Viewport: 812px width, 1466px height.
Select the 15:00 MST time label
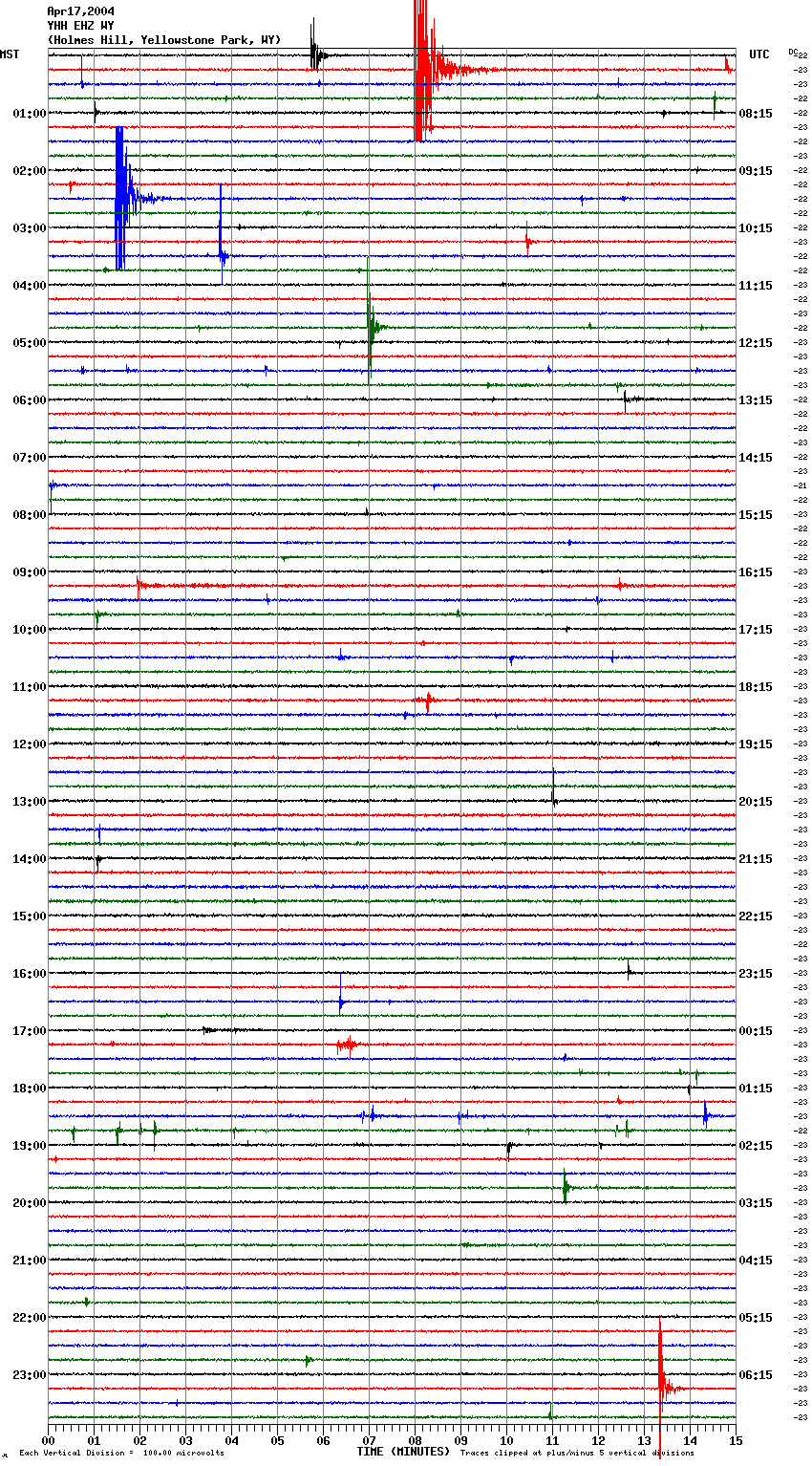tap(30, 916)
